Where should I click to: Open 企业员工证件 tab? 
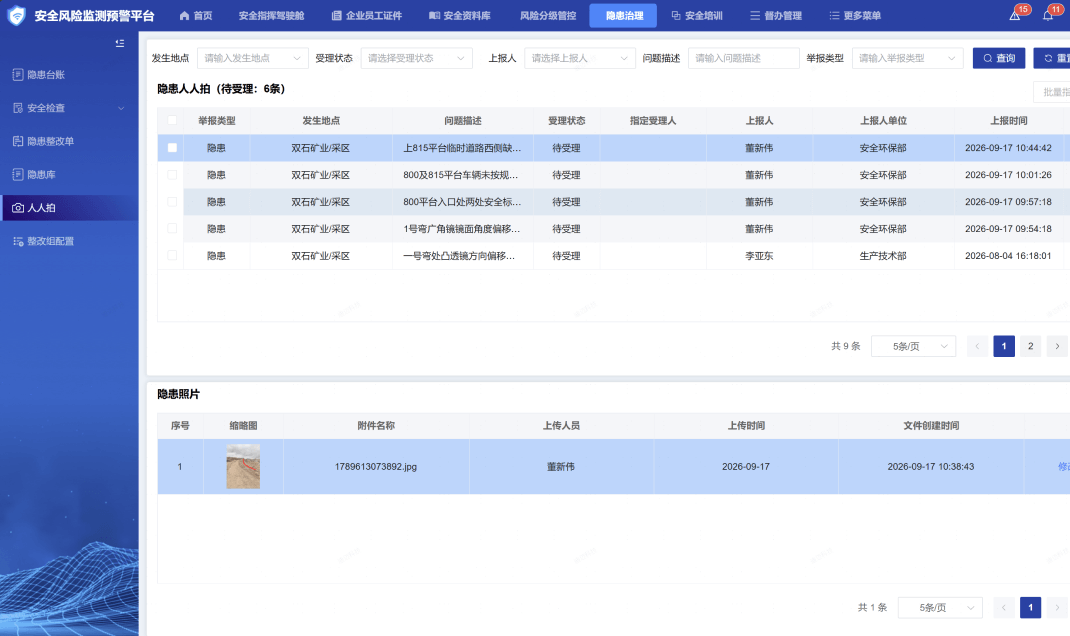point(366,15)
